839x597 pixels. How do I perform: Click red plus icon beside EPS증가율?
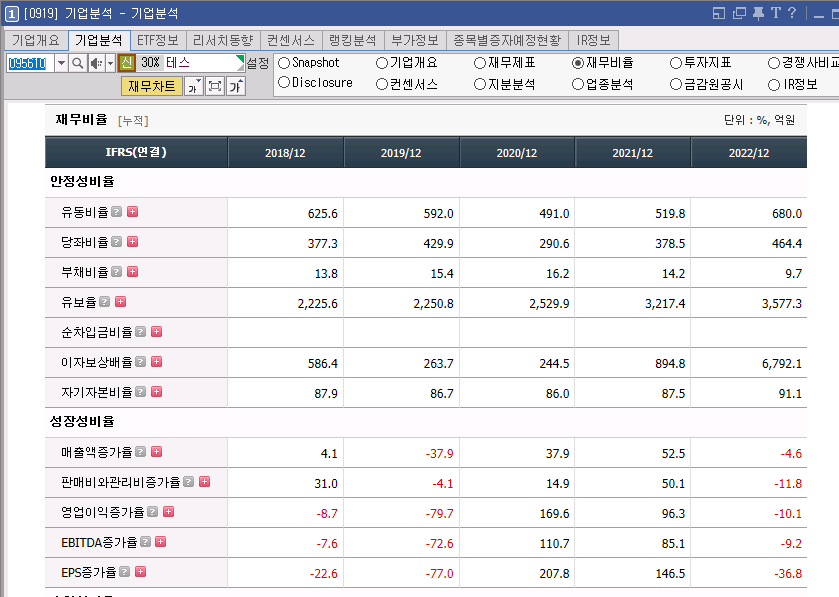coord(140,572)
